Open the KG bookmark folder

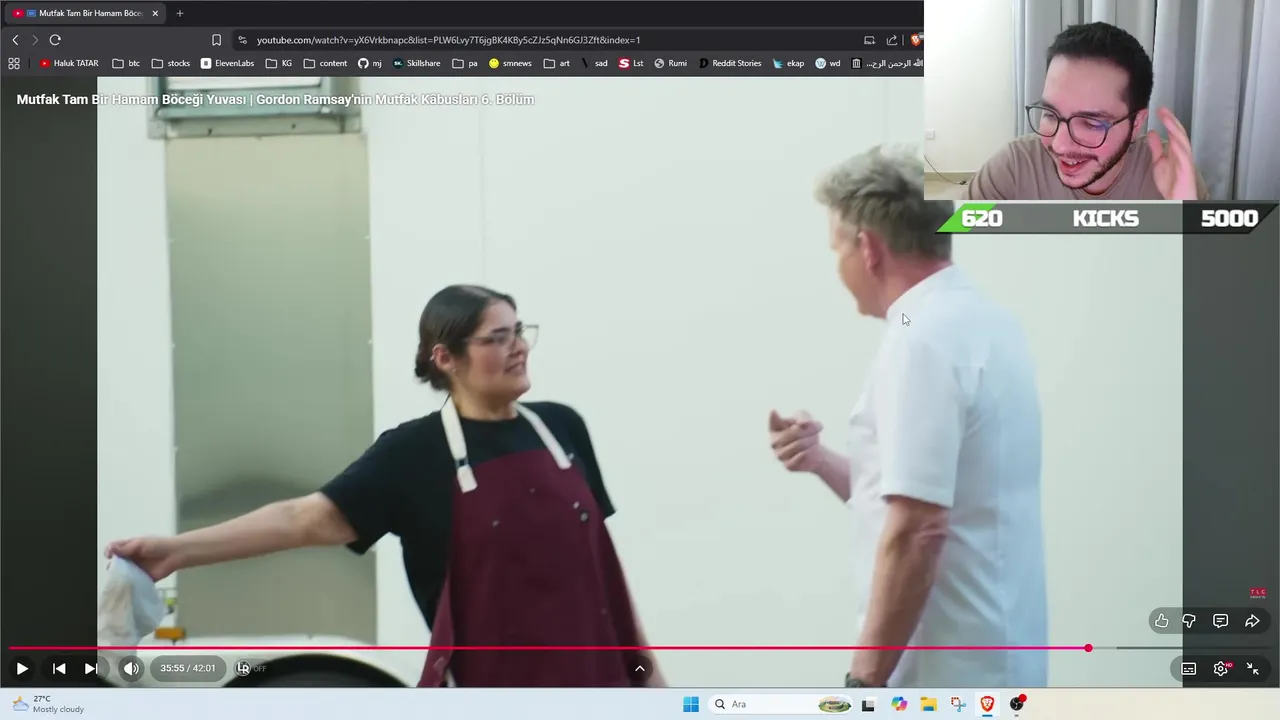(x=279, y=63)
